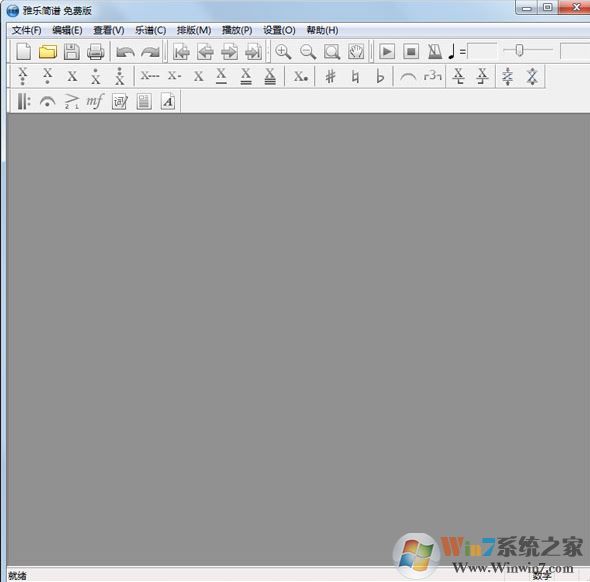The width and height of the screenshot is (590, 582).
Task: Toggle the metronome icon
Action: coord(435,52)
